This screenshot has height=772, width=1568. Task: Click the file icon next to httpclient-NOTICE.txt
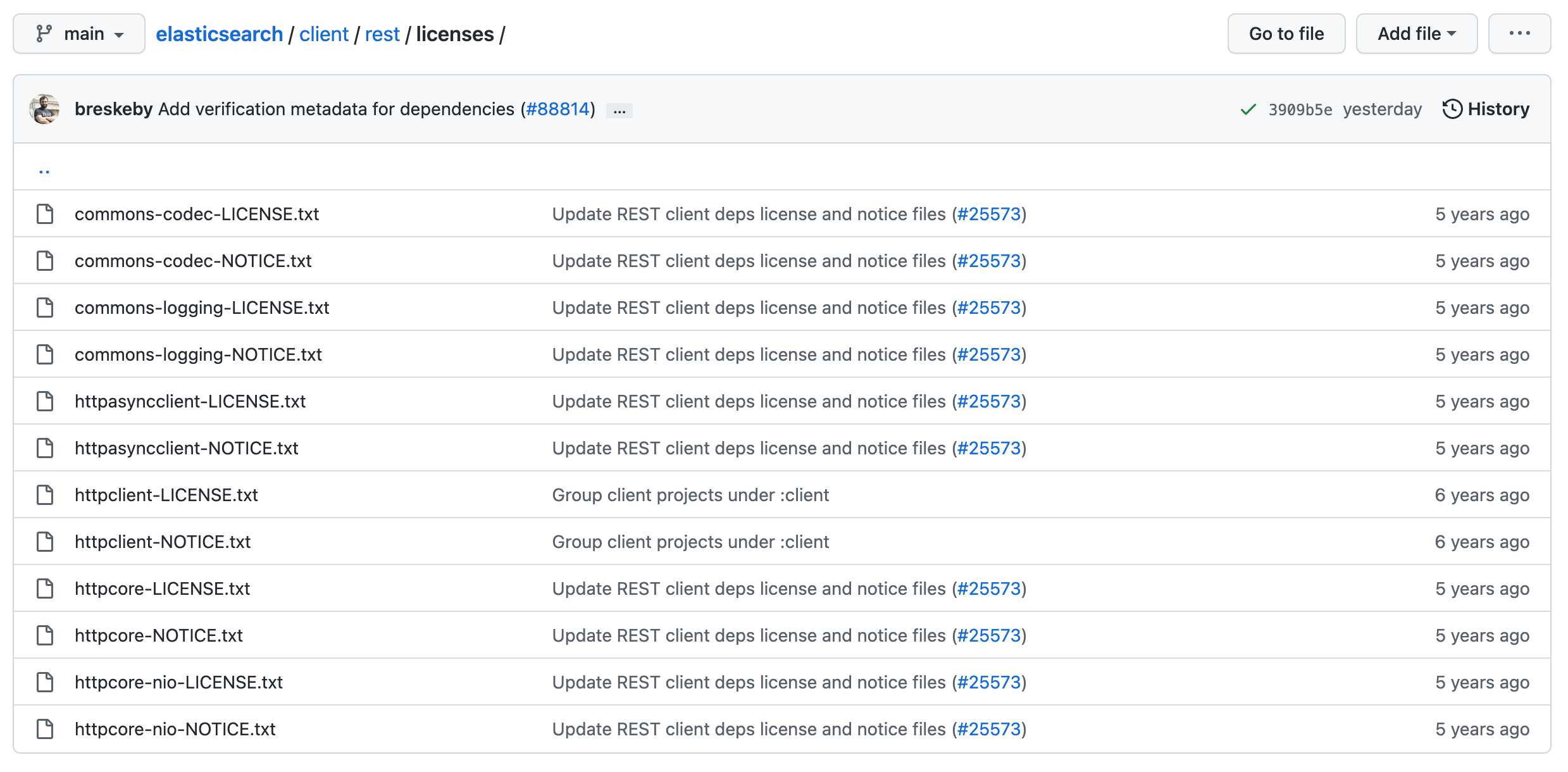click(45, 542)
